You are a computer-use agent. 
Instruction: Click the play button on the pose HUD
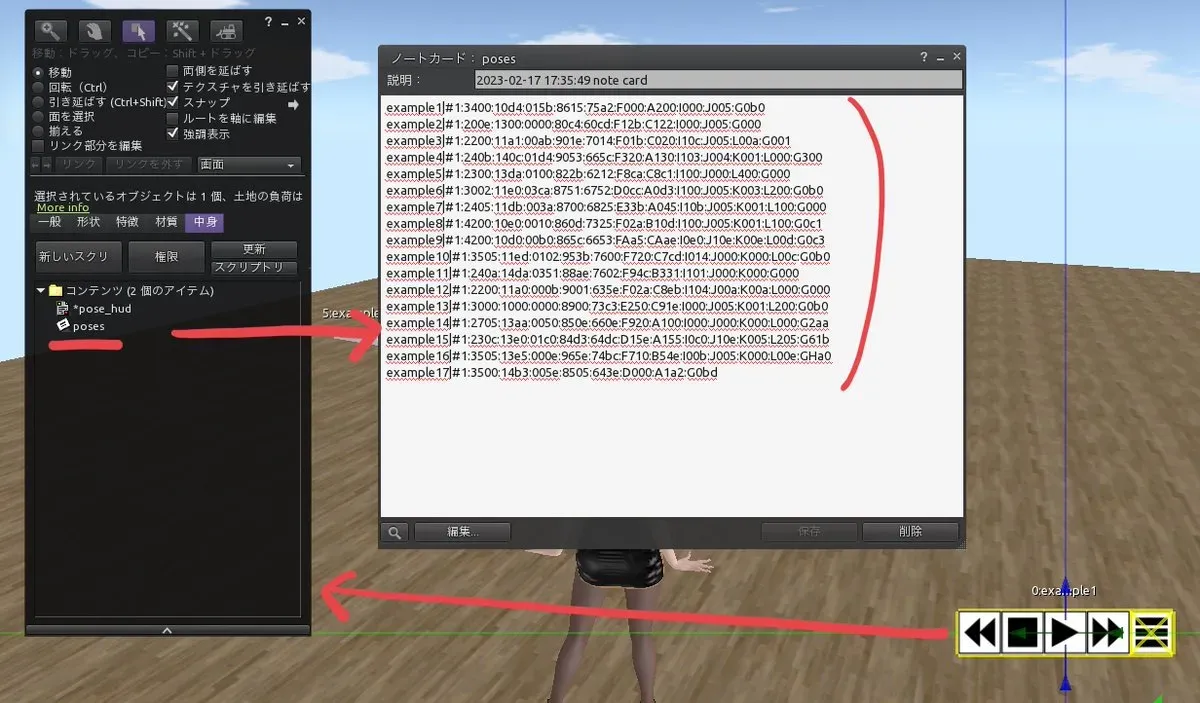(x=1066, y=633)
